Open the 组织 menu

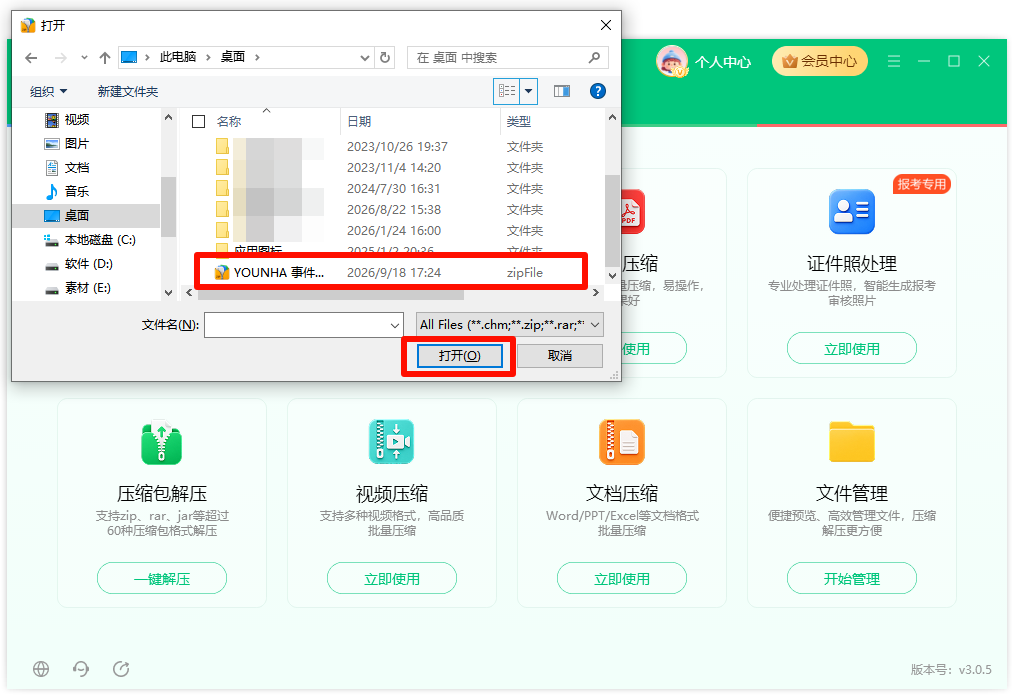(x=48, y=92)
